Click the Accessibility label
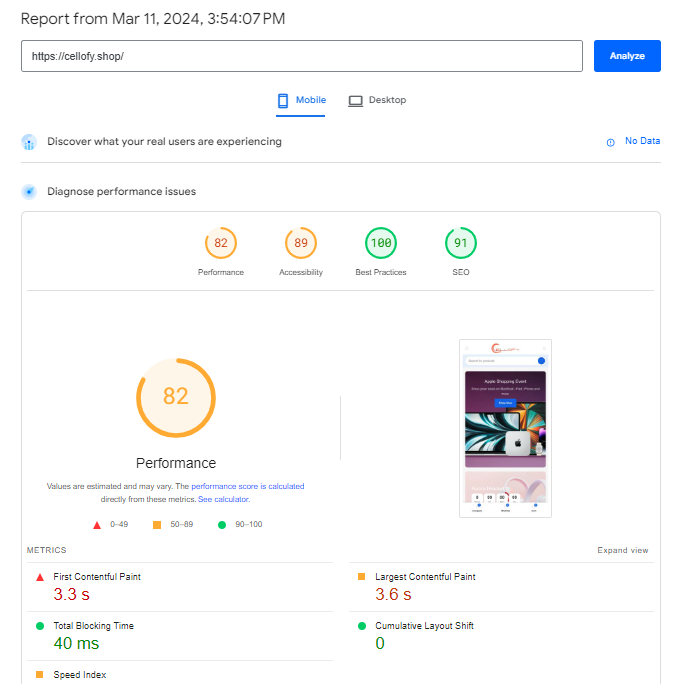The image size is (681, 684). pos(301,272)
